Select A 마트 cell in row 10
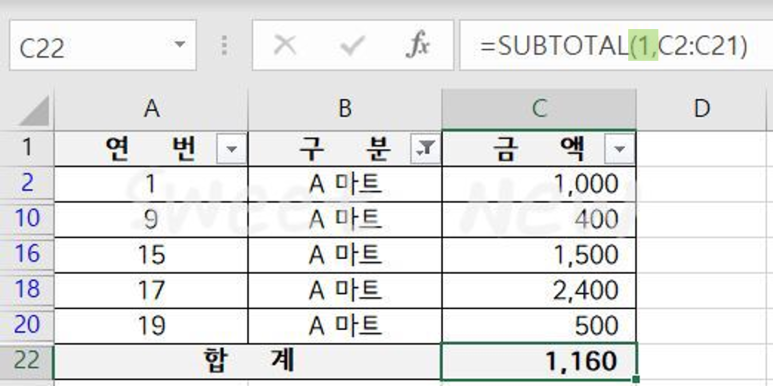The height and width of the screenshot is (386, 773). 345,219
